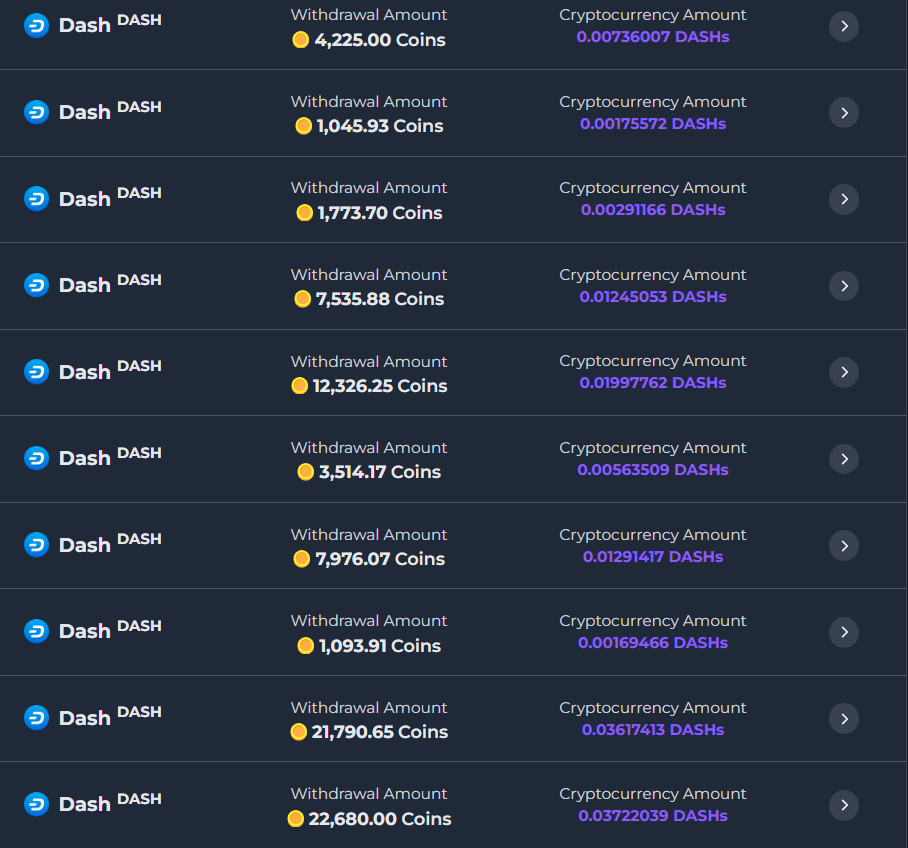This screenshot has height=848, width=908.
Task: Click chevron next to 0.01245053 DASHs
Action: click(844, 286)
